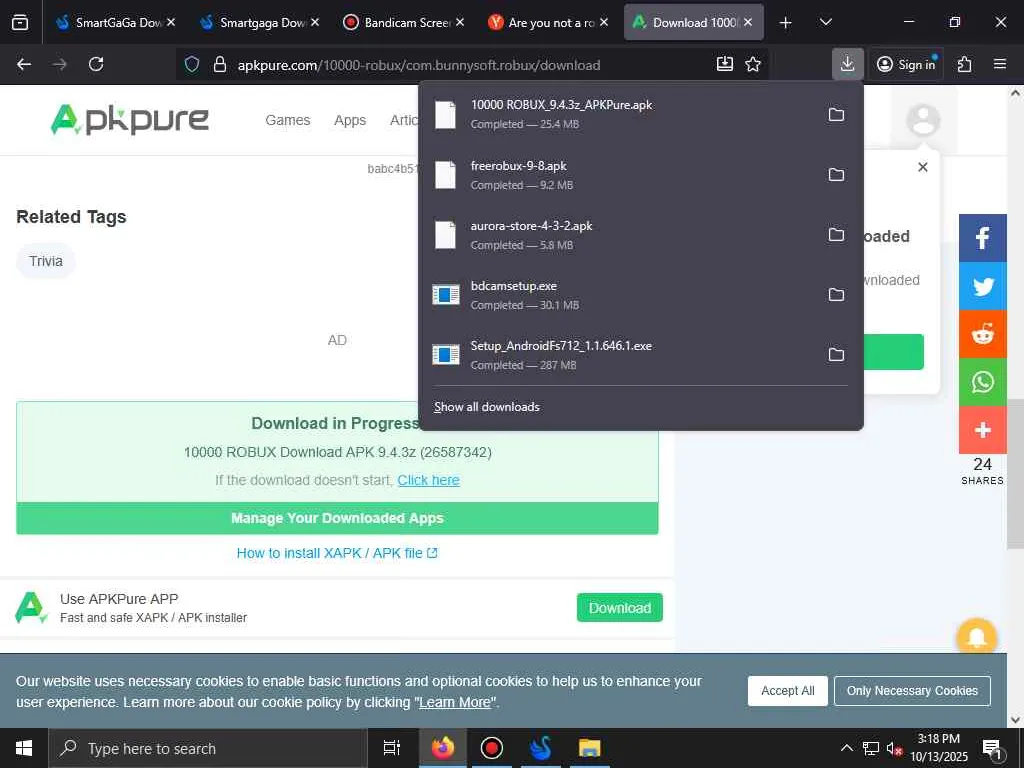Open the APKPure user avatar icon
This screenshot has height=768, width=1024.
click(x=923, y=120)
